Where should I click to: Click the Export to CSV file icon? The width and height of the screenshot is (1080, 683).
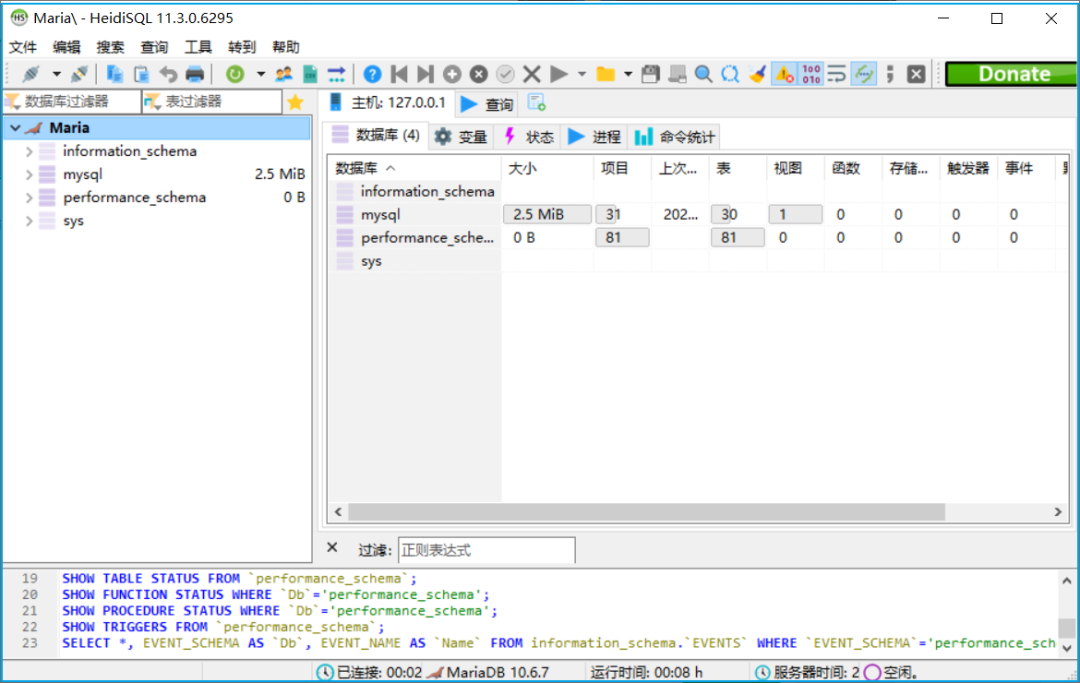tap(310, 74)
